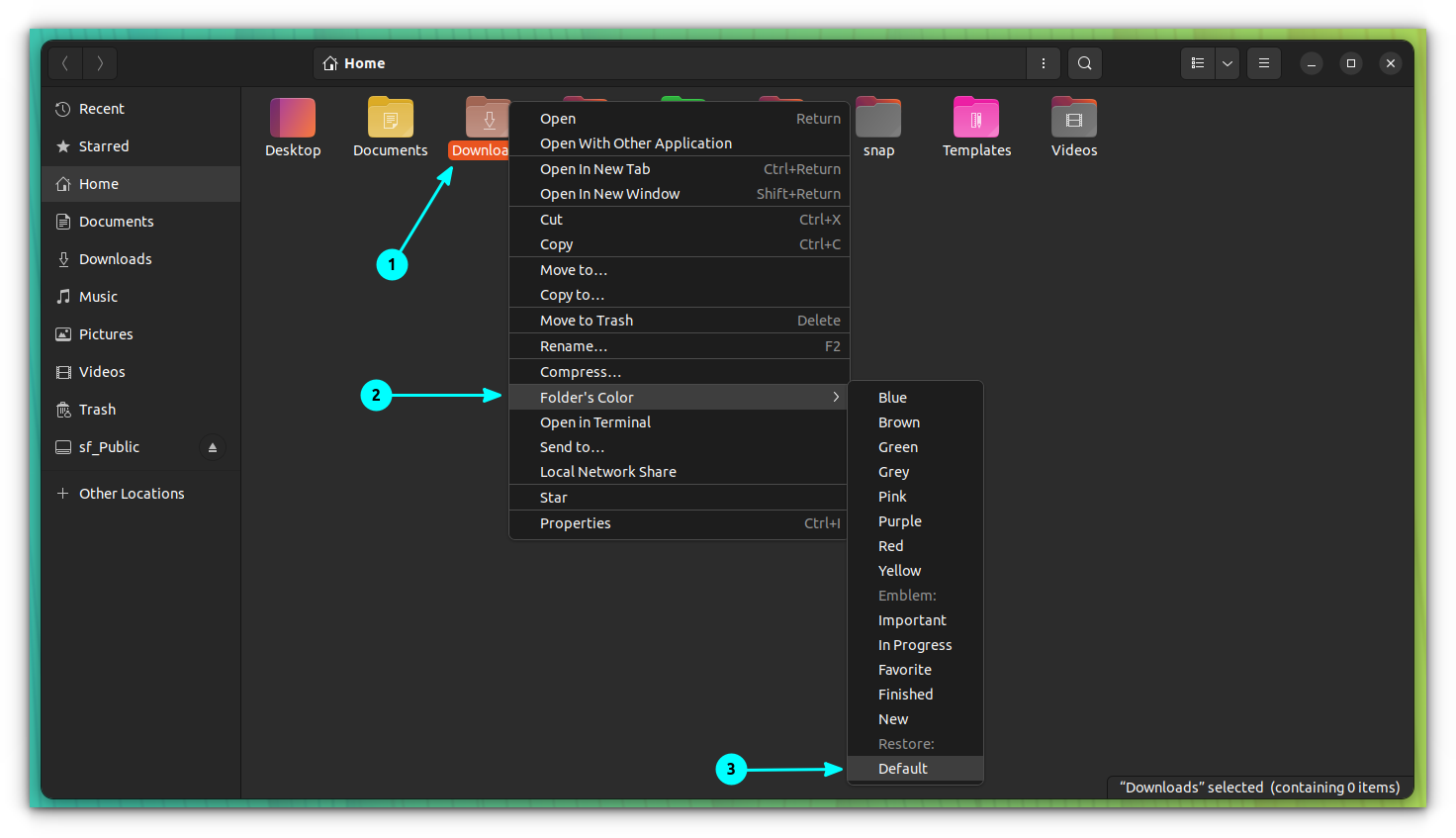Open the Documents folder icon

(390, 117)
